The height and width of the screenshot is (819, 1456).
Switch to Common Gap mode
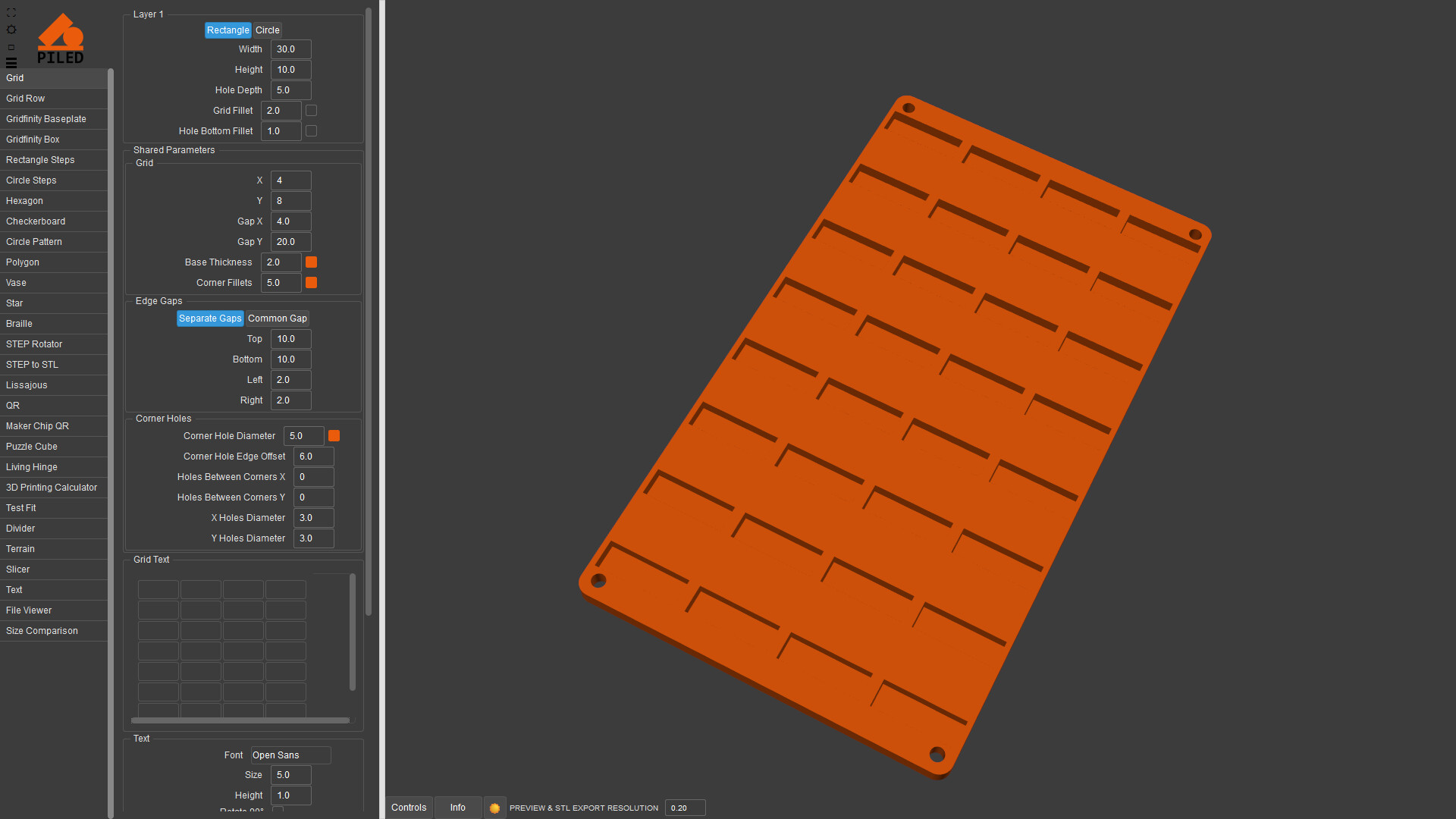(x=278, y=318)
